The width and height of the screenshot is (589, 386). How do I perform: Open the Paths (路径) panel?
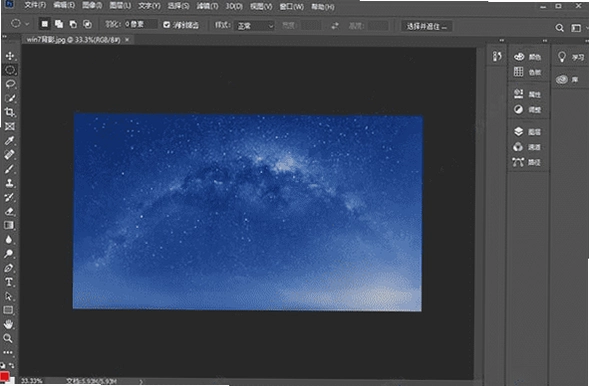[527, 162]
